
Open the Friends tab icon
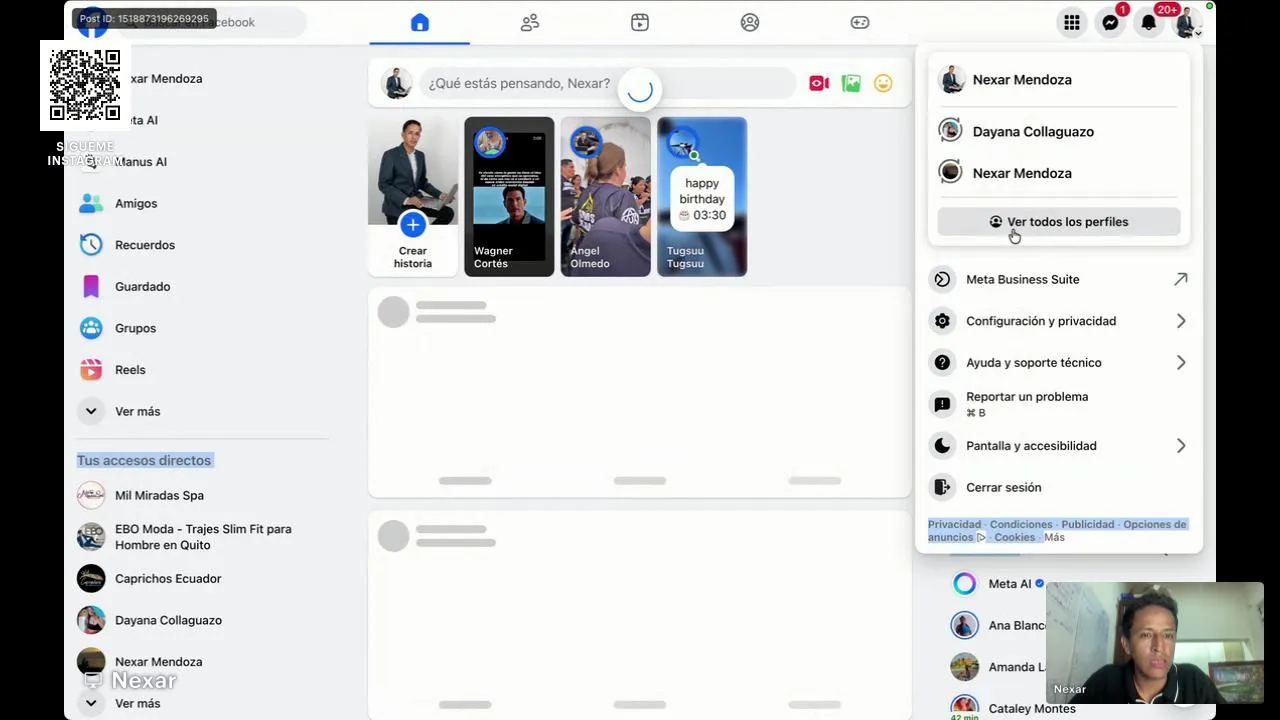530,22
